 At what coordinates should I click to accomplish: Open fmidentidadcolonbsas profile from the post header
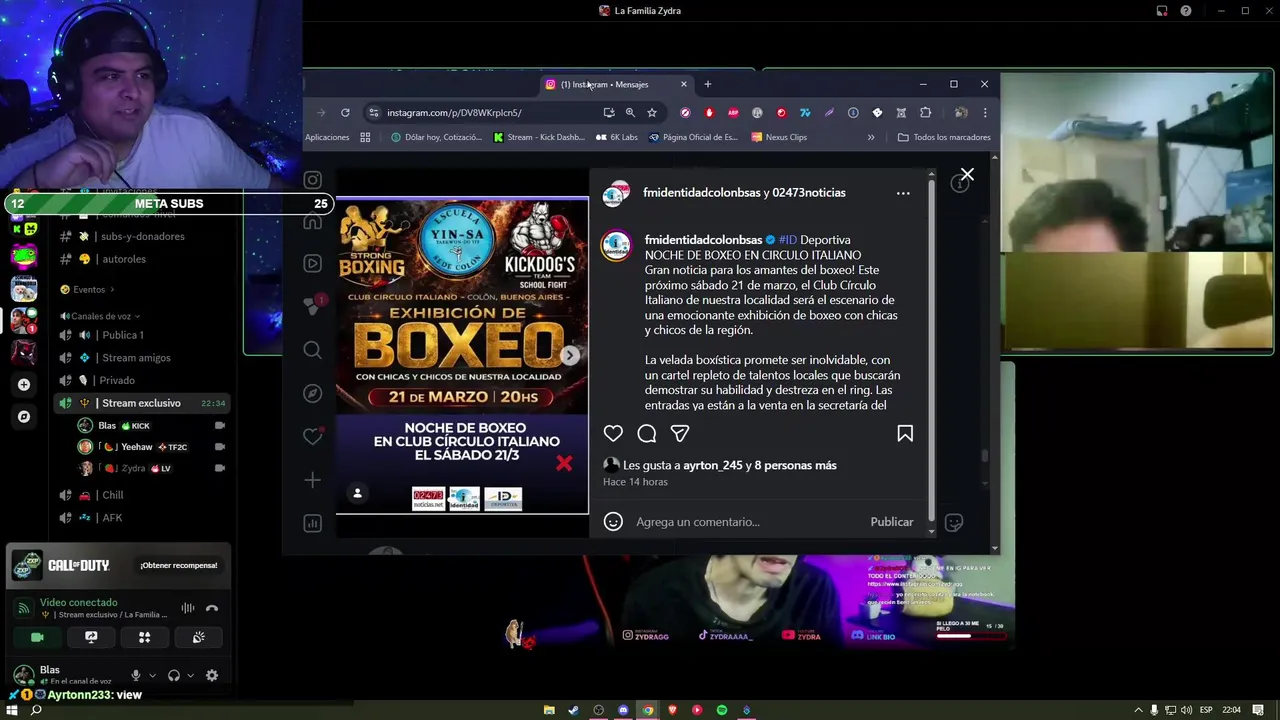click(x=702, y=193)
